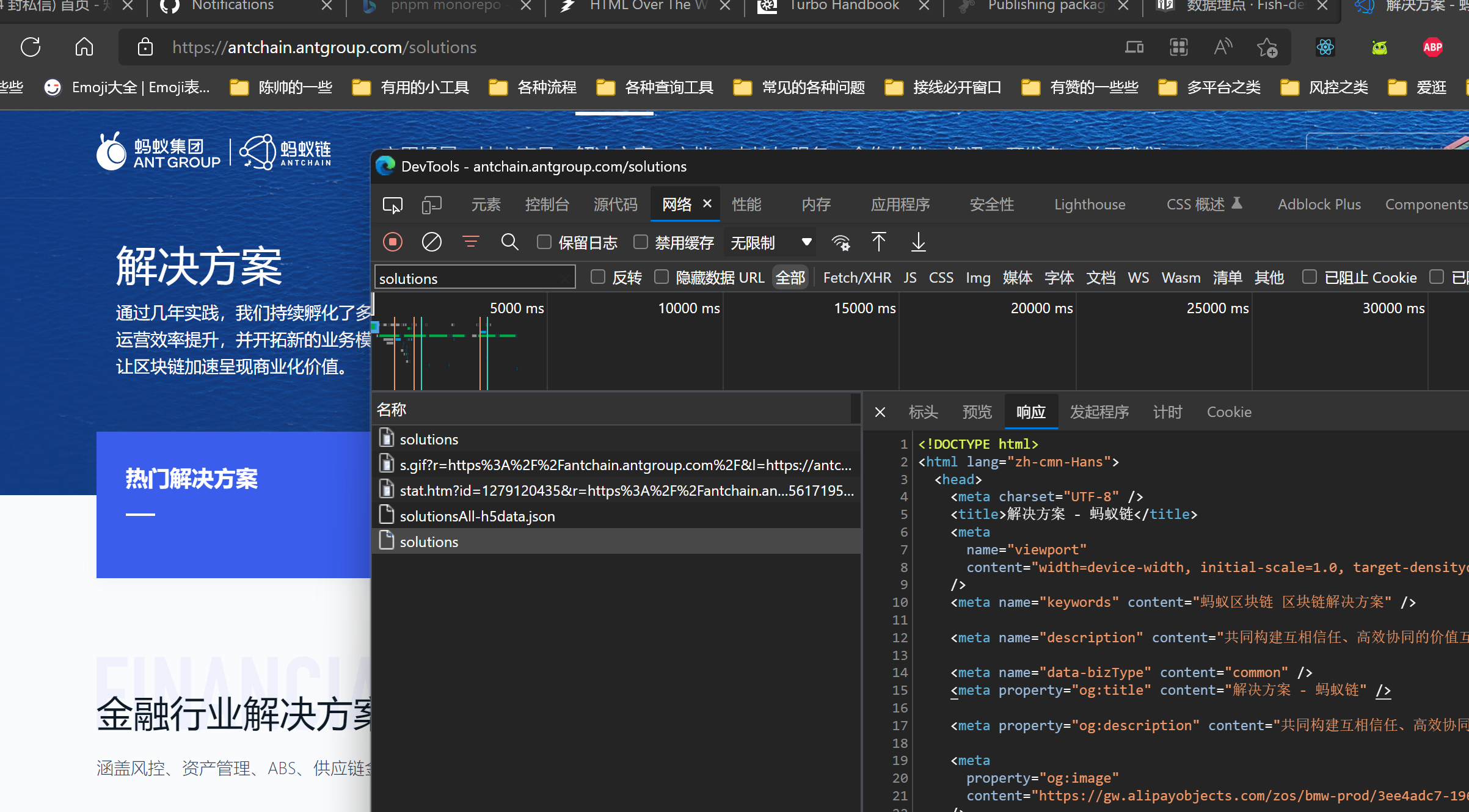Click the inspect element picker icon in DevTools
This screenshot has width=1469, height=812.
click(x=392, y=205)
